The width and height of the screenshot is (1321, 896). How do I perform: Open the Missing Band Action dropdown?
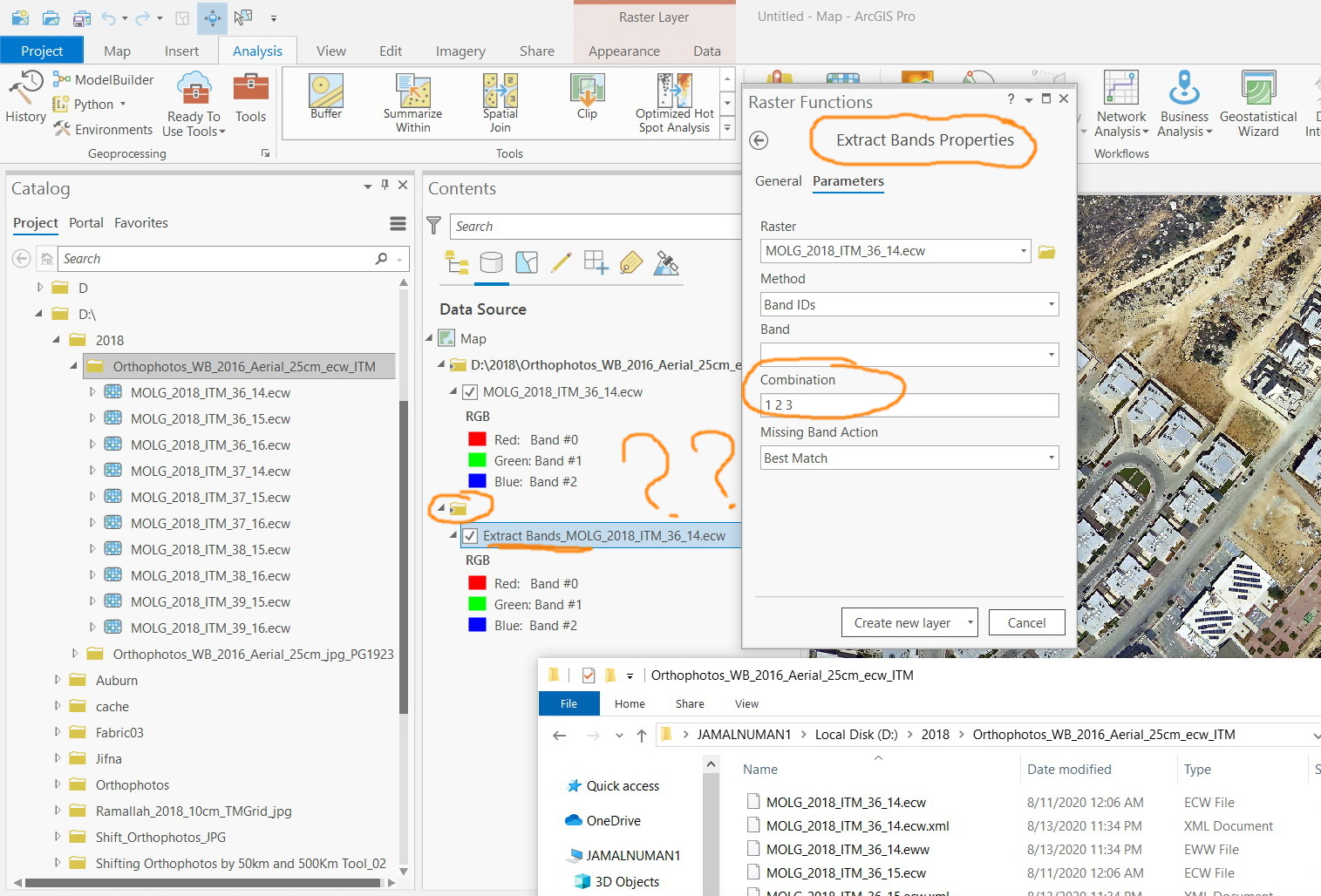point(1051,458)
